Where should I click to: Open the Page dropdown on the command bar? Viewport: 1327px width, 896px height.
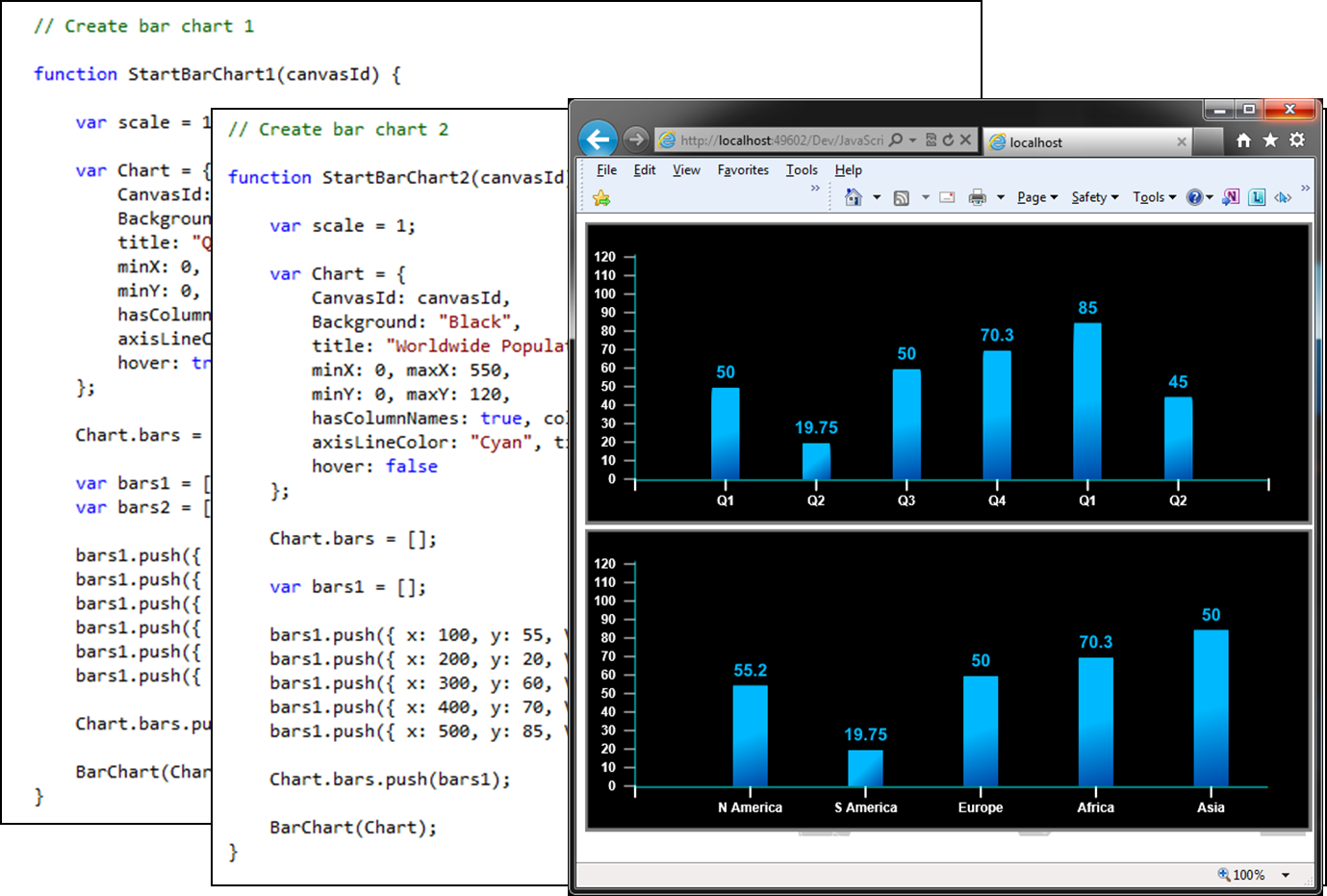point(1037,197)
